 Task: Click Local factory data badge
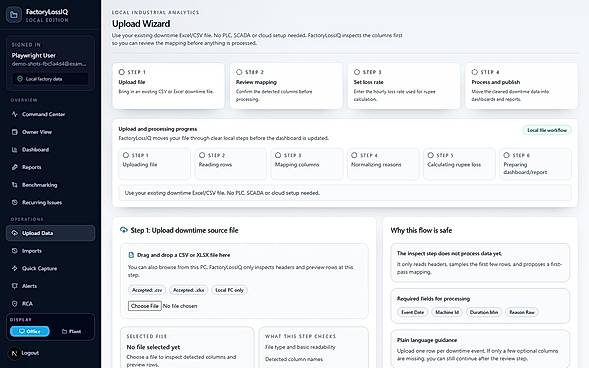click(50, 79)
